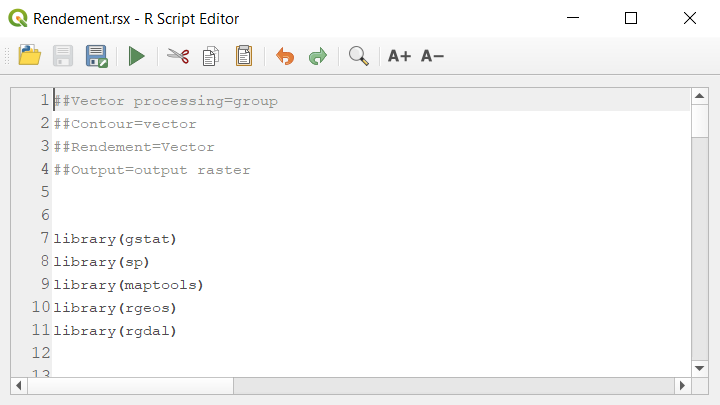Paste from clipboard icon
This screenshot has height=405, width=720.
[244, 56]
